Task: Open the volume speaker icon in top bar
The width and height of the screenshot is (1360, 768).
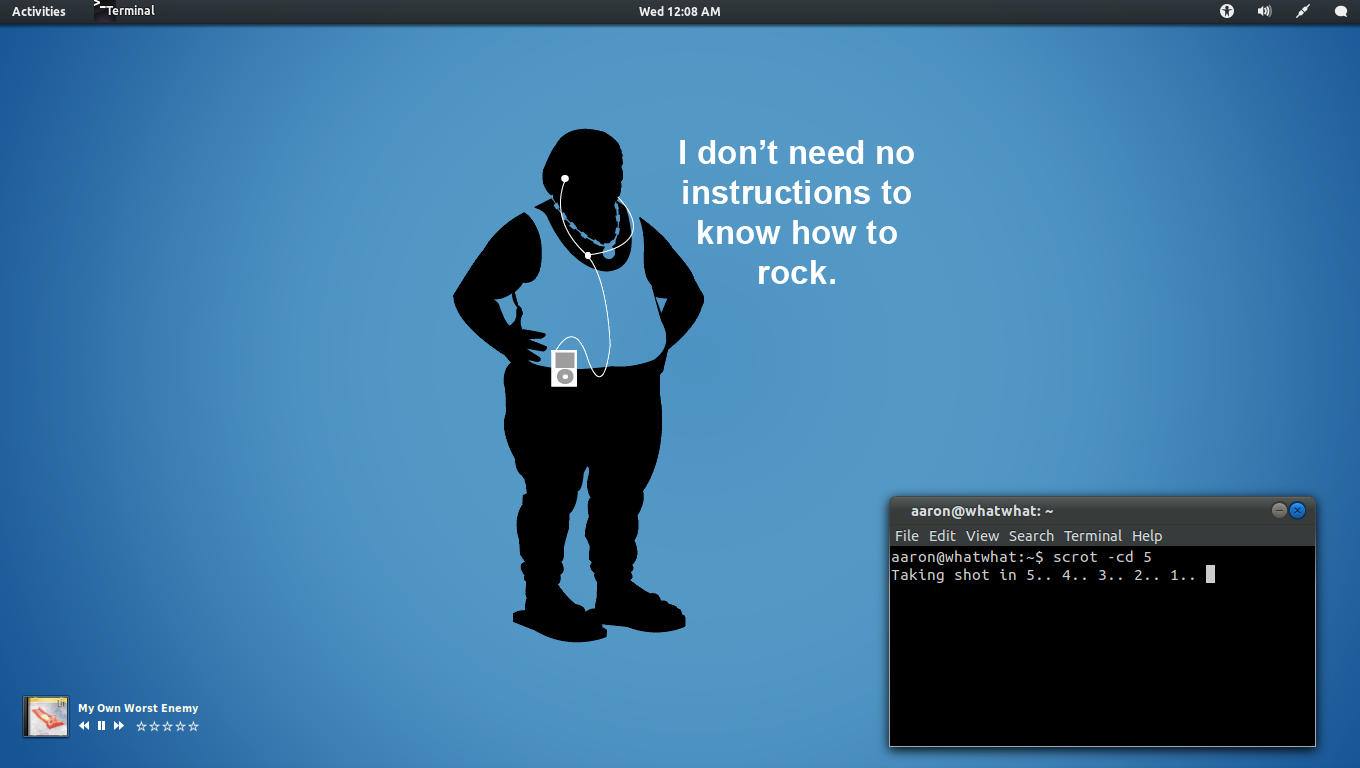Action: (1265, 11)
